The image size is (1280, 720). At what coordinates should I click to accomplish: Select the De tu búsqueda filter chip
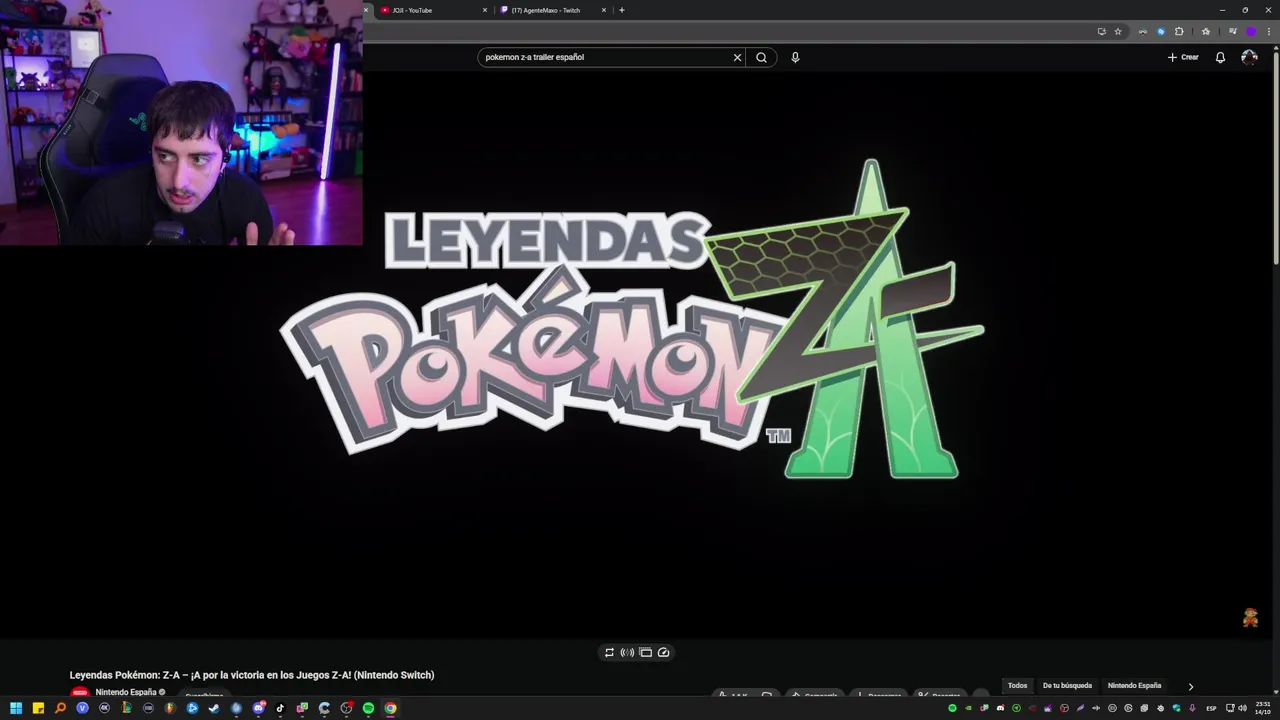point(1067,686)
